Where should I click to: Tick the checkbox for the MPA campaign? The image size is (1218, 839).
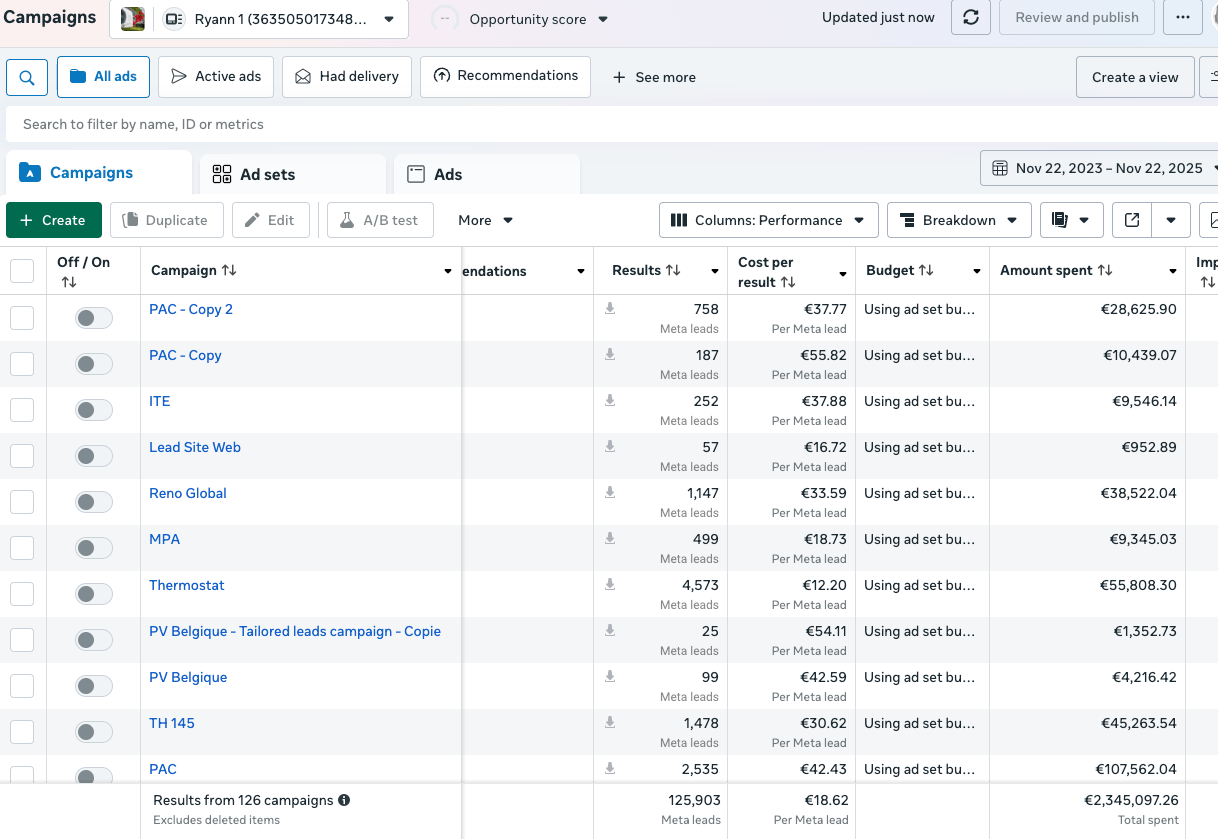(22, 548)
